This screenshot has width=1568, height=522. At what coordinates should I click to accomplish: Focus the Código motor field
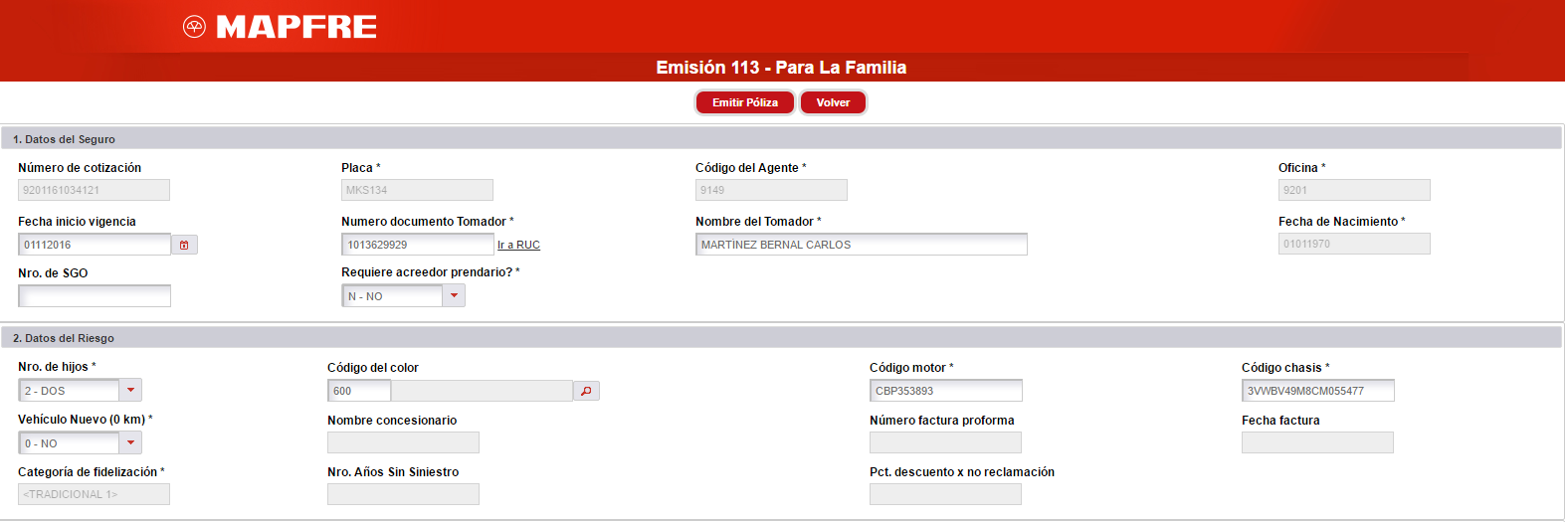pos(946,390)
